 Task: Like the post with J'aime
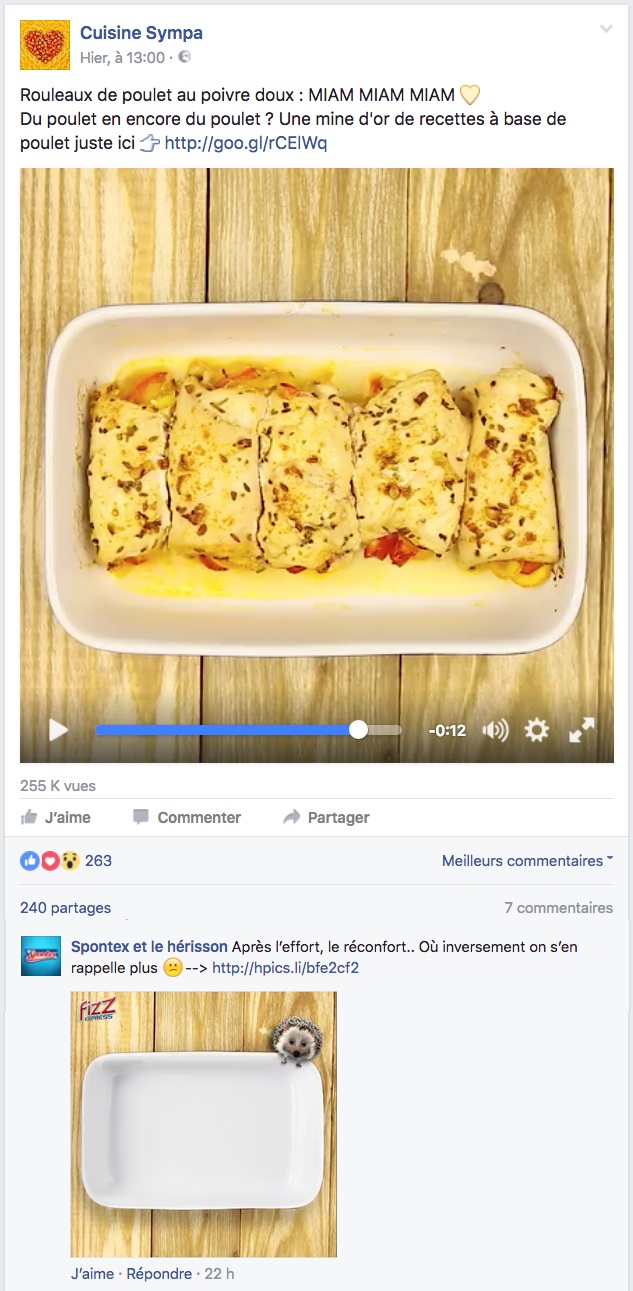click(56, 817)
